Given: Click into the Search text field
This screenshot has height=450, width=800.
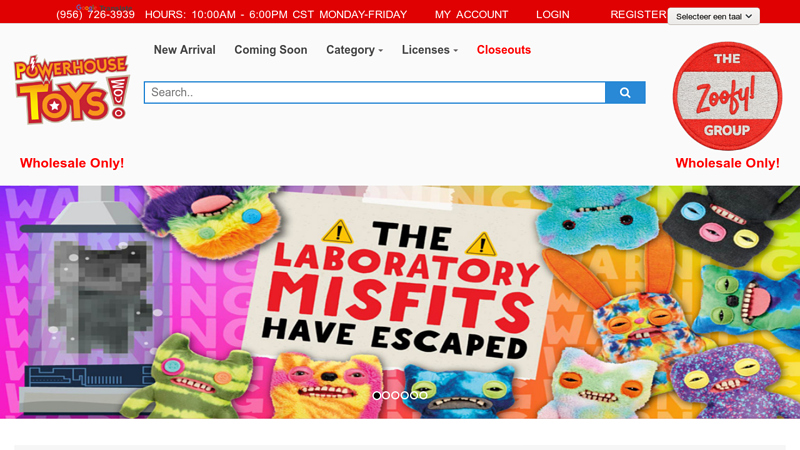Looking at the screenshot, I should [x=375, y=92].
